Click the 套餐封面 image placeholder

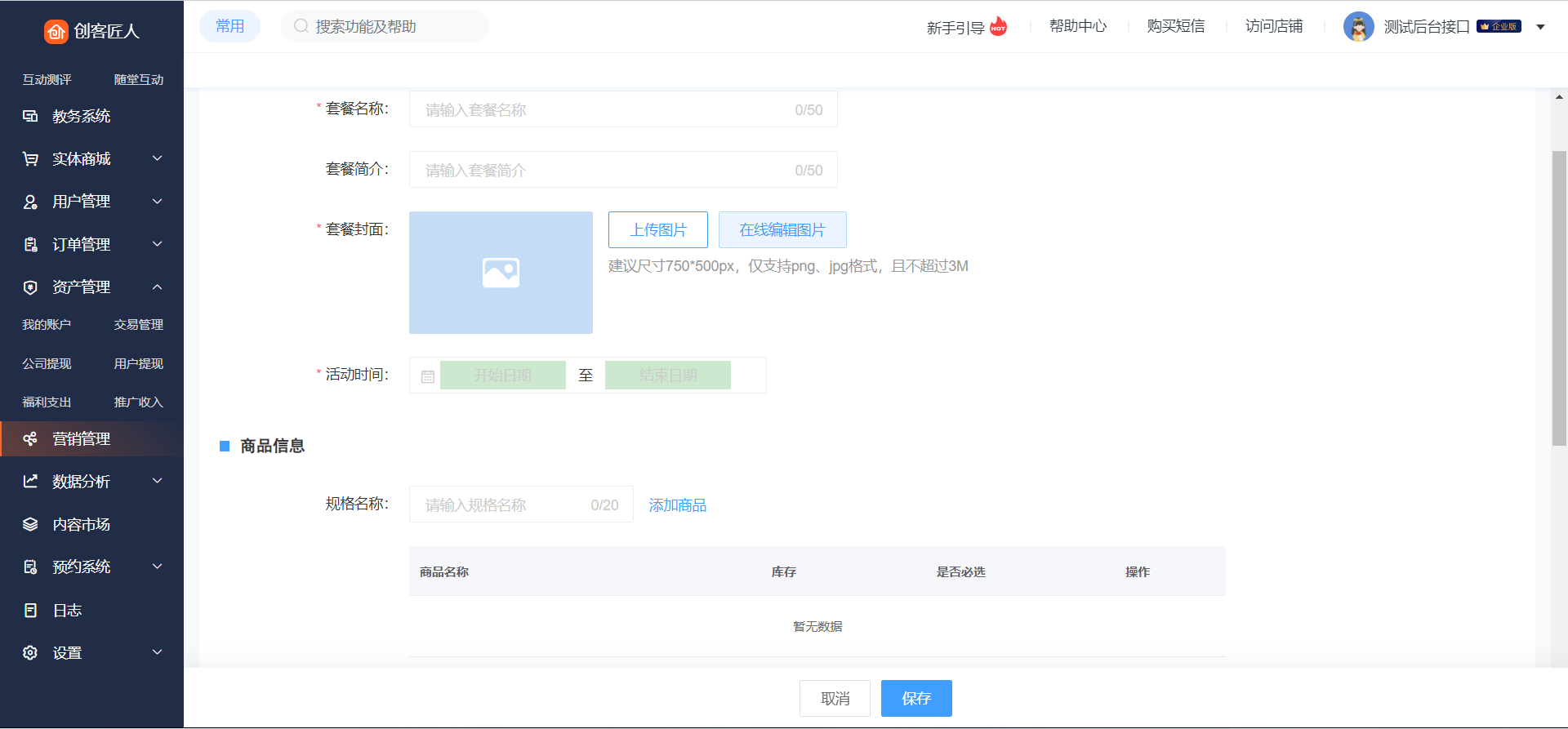[501, 273]
